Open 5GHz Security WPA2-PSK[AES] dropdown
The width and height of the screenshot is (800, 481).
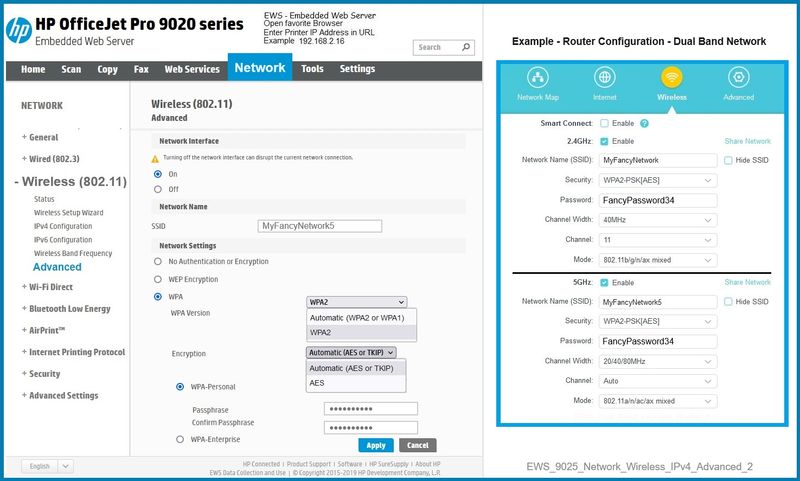658,321
